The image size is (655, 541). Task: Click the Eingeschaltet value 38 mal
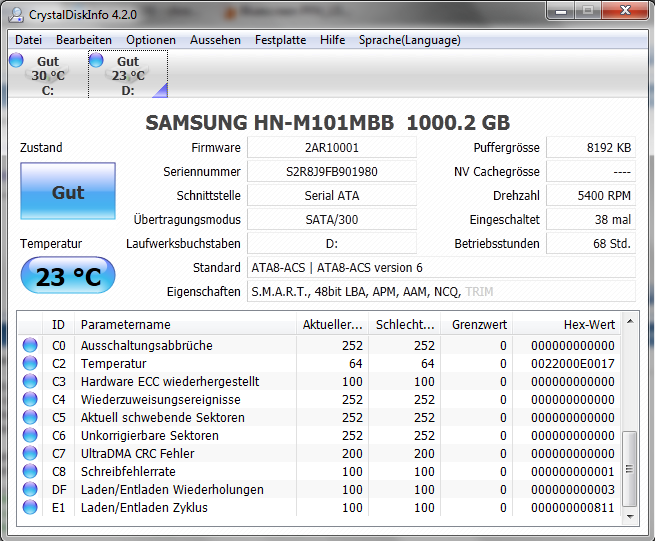[591, 220]
